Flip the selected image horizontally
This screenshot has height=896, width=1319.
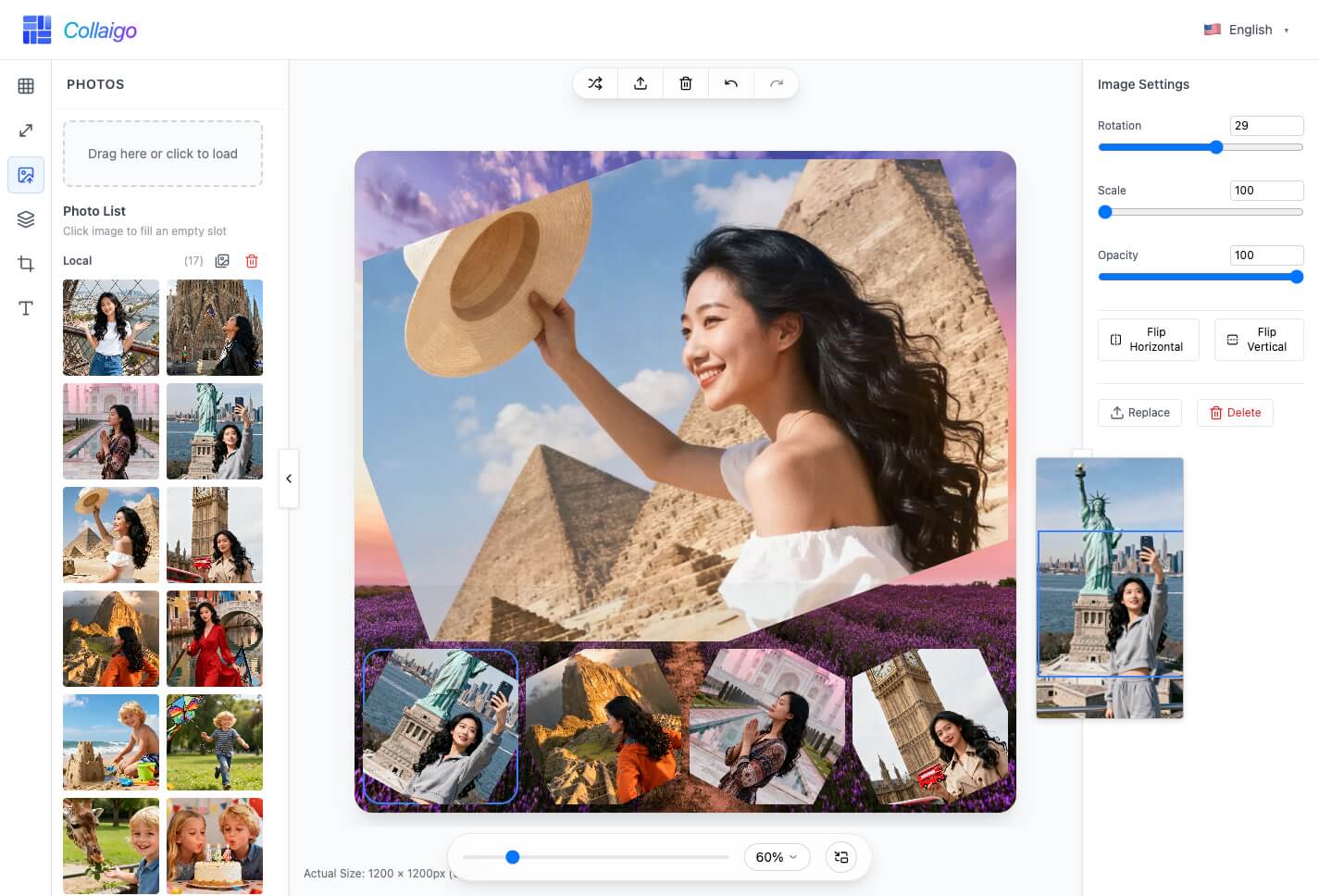click(1148, 339)
